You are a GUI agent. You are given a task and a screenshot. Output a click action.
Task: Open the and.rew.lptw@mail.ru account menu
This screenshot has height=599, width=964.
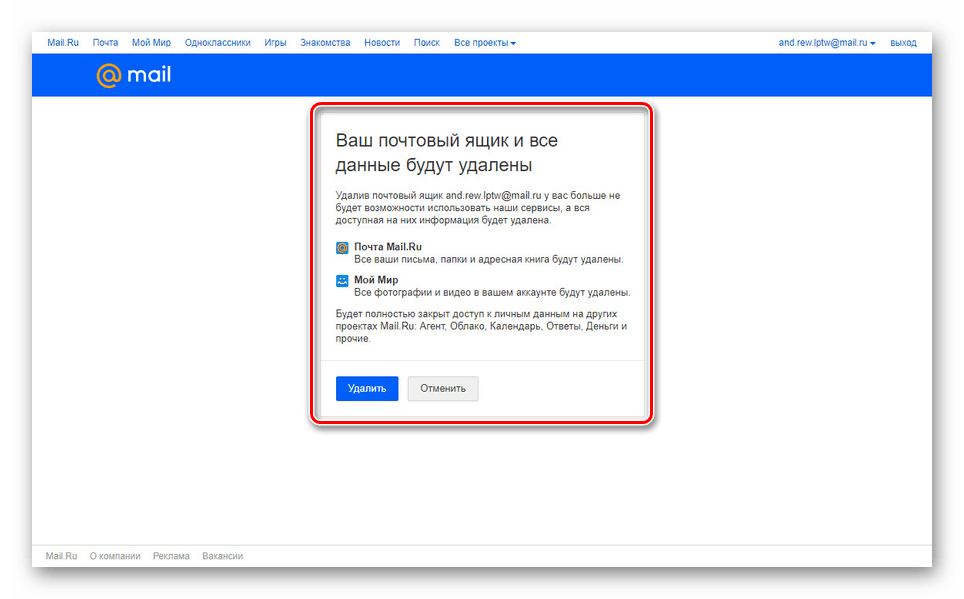(x=827, y=43)
